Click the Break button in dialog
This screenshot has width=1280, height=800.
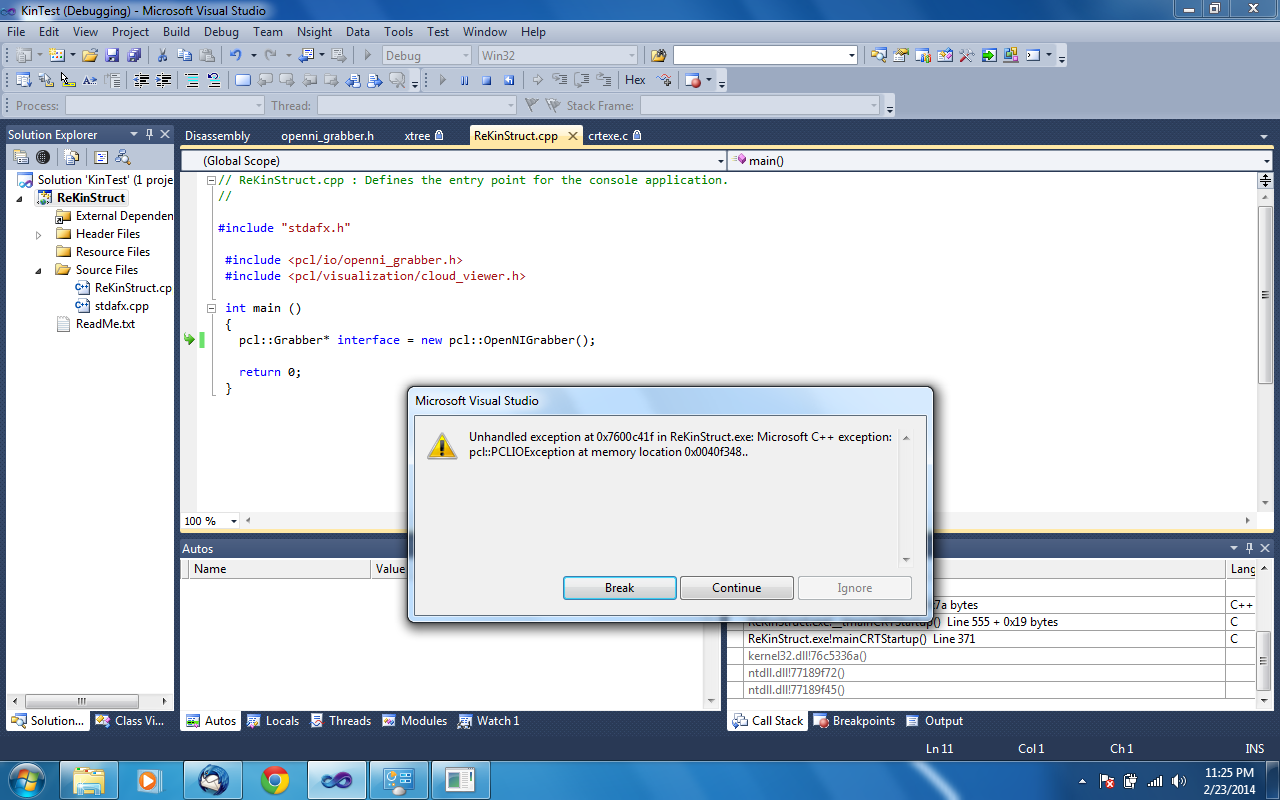click(619, 588)
